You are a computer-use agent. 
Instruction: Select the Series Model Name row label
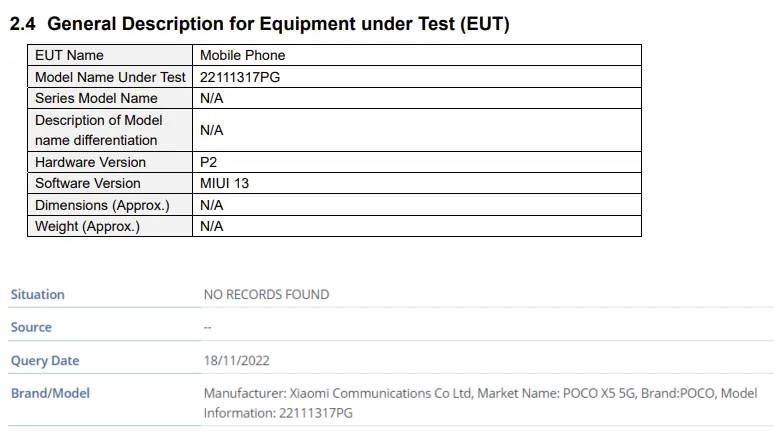pyautogui.click(x=96, y=98)
